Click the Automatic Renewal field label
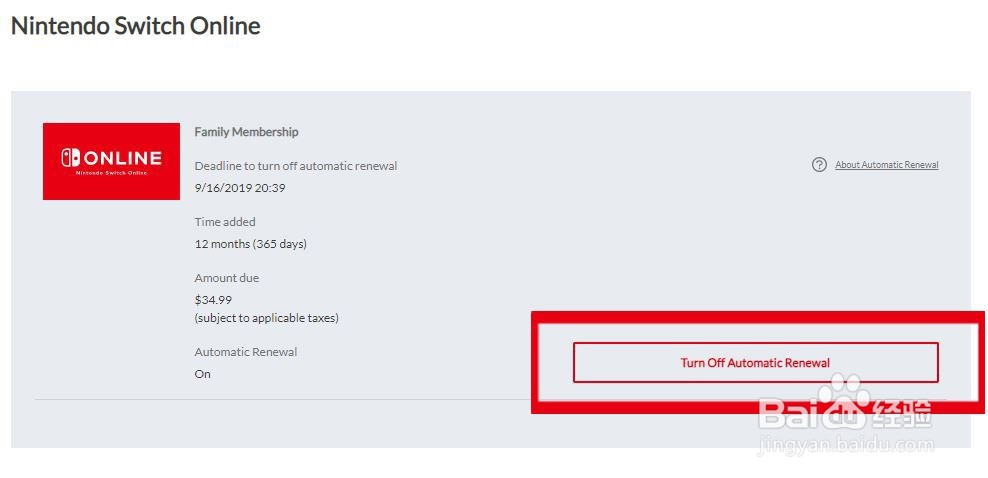Image resolution: width=988 pixels, height=478 pixels. (246, 352)
